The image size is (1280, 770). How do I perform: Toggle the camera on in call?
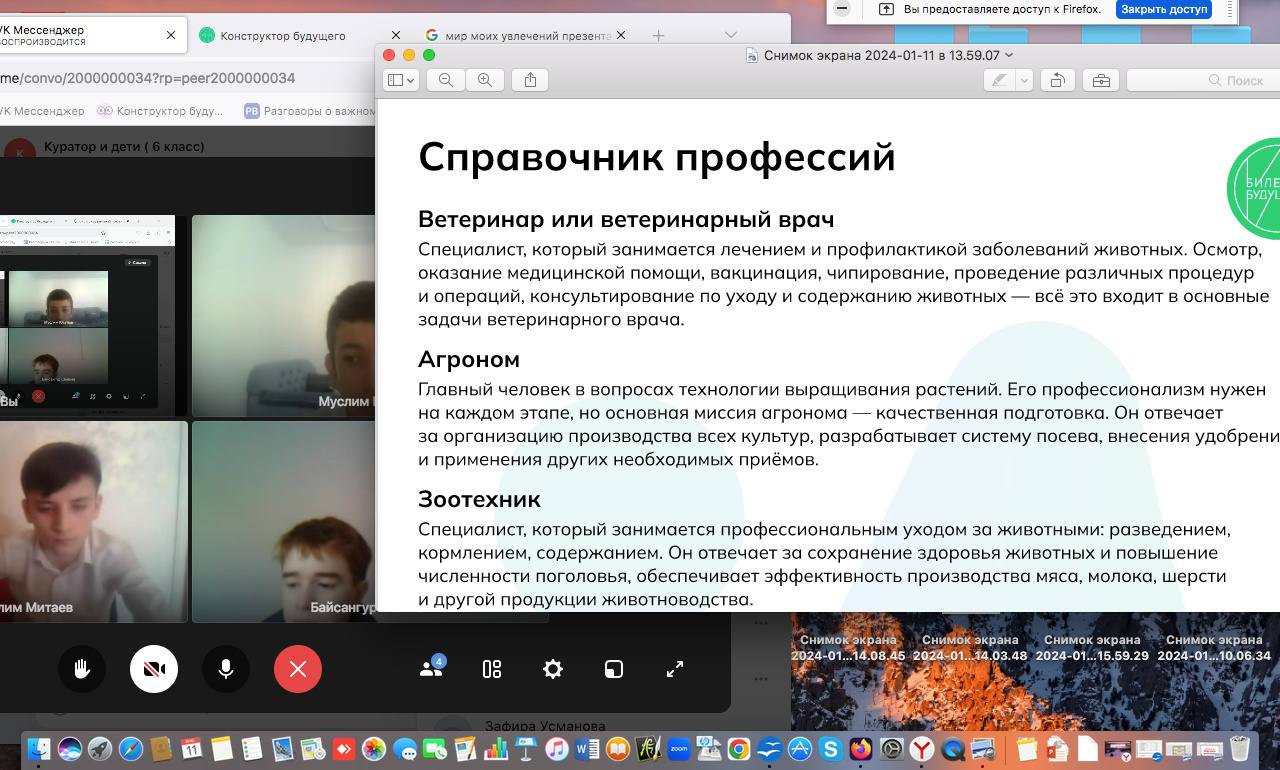click(154, 669)
